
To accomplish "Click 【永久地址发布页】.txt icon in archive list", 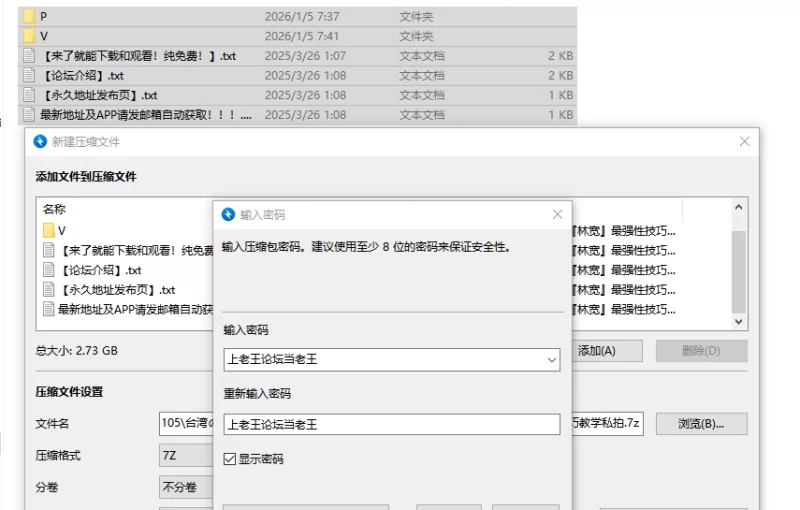I will (x=48, y=290).
